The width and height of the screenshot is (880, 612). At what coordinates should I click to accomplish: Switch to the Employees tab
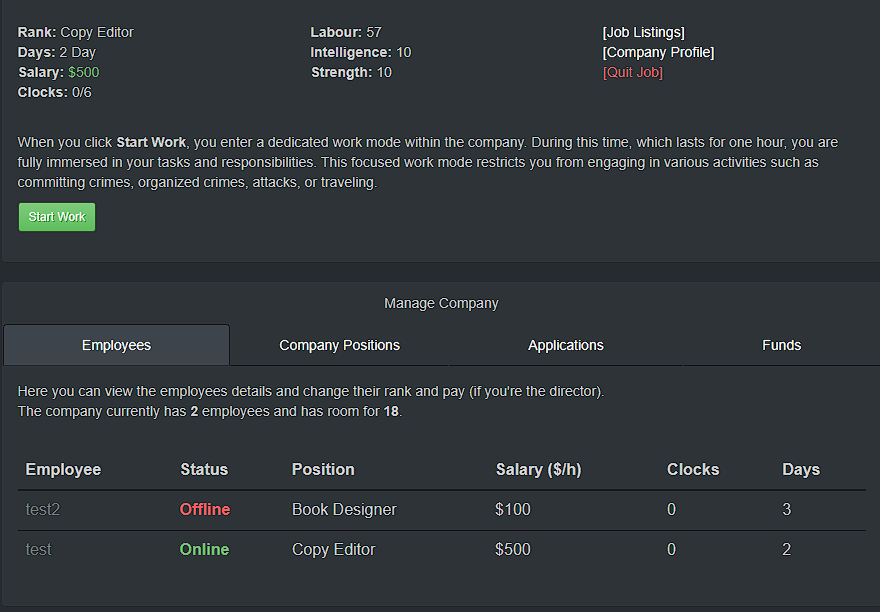[116, 345]
